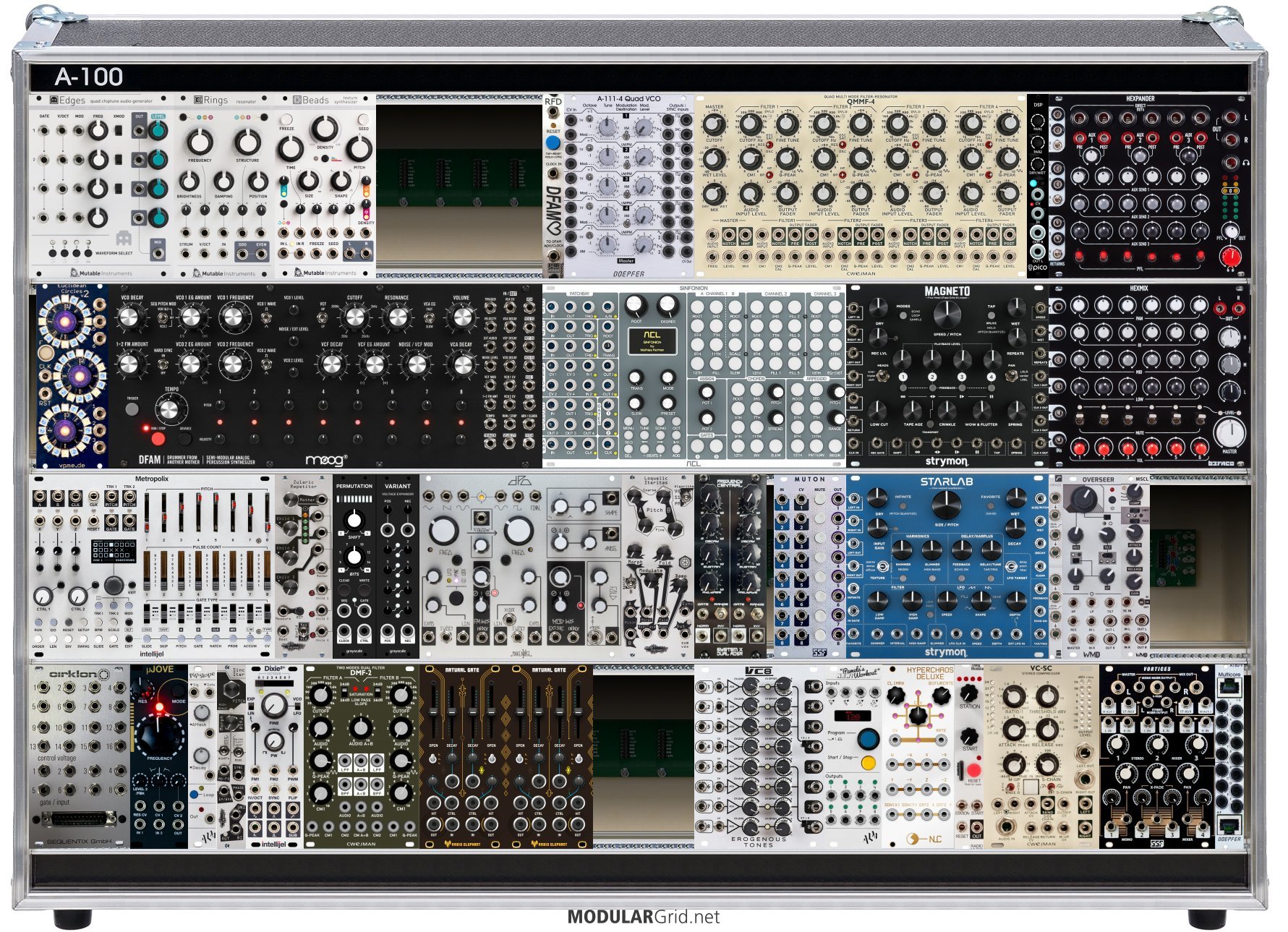Click the red RUN/STOP button on DFAM
Image resolution: width=1288 pixels, height=932 pixels.
[x=157, y=438]
